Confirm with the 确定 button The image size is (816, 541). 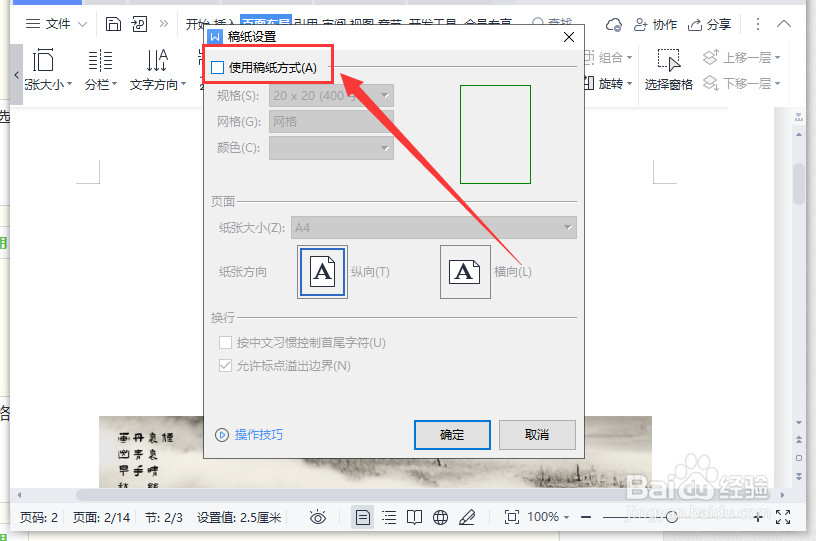[452, 435]
